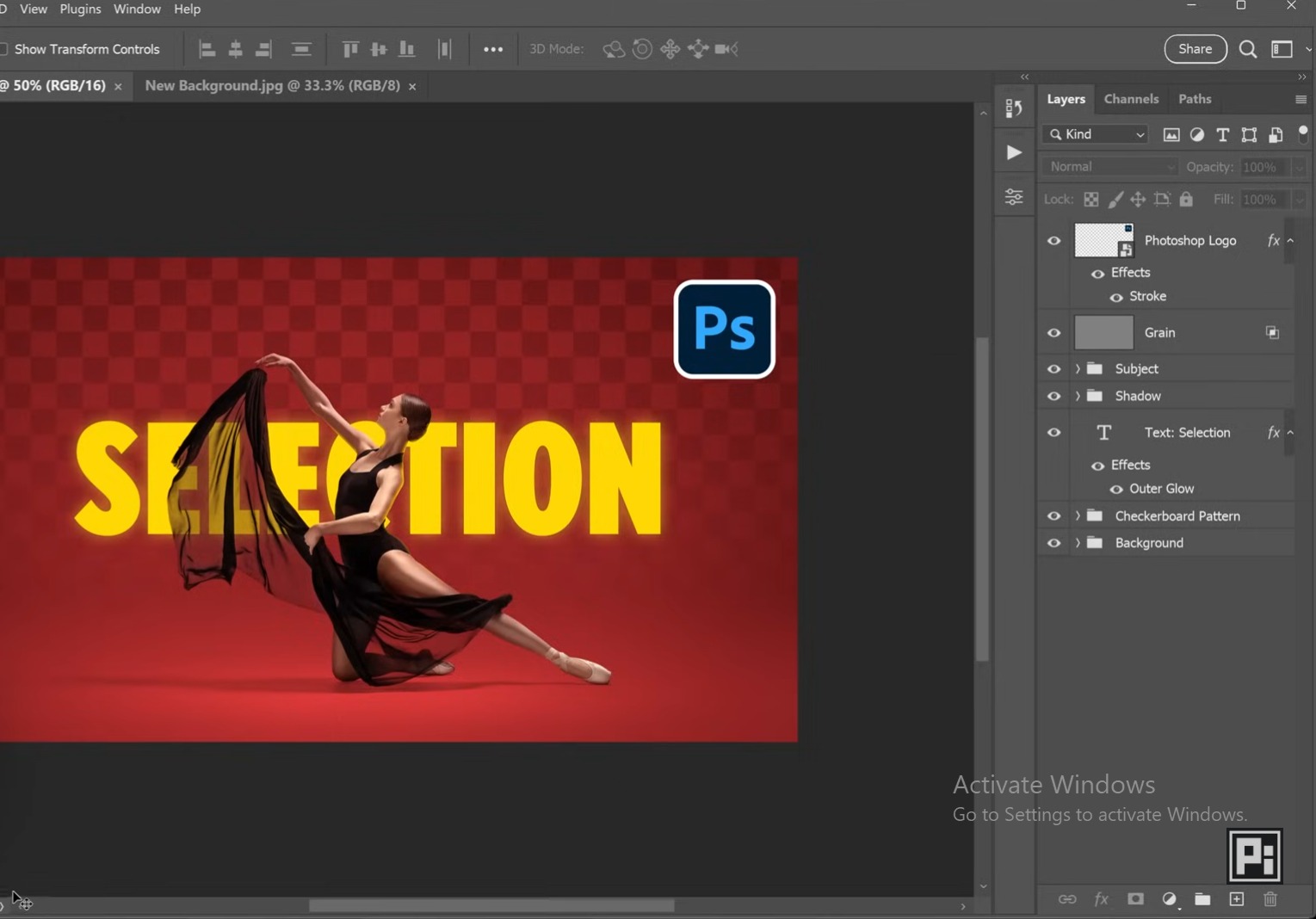This screenshot has width=1316, height=919.
Task: Click the add layer mask icon
Action: pos(1135,899)
